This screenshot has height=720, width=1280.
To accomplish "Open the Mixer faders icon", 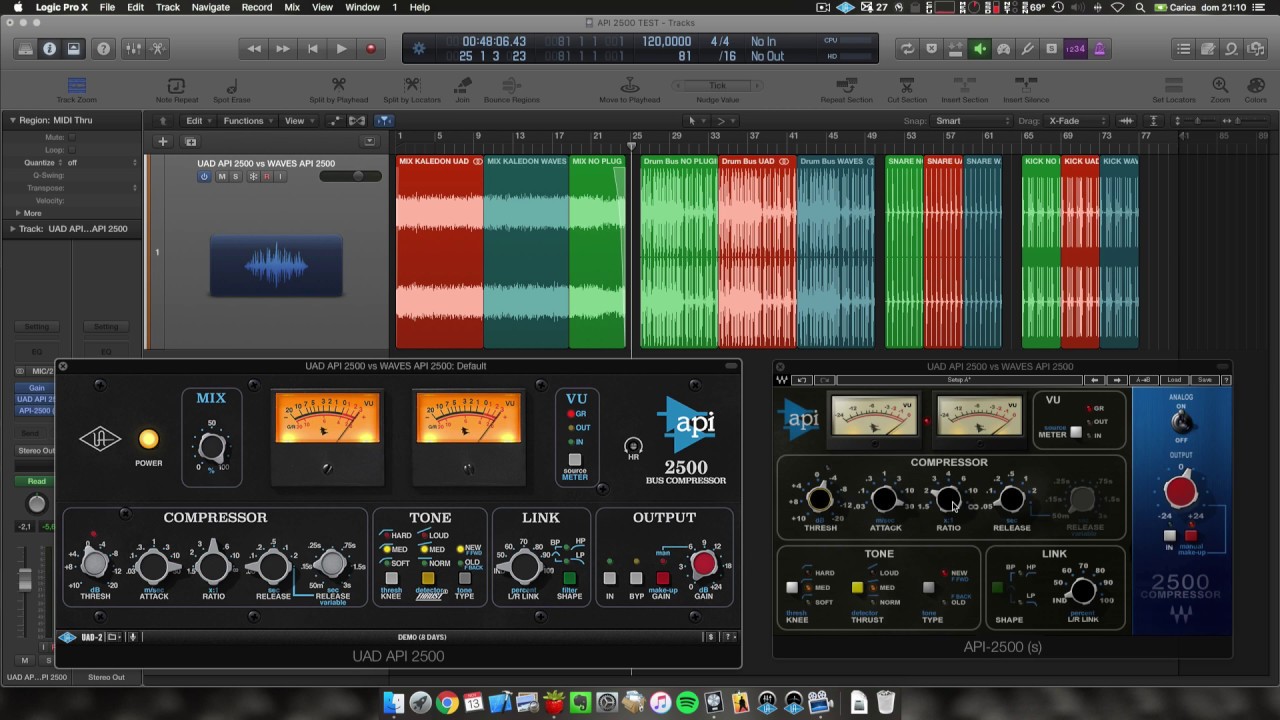I will click(134, 48).
